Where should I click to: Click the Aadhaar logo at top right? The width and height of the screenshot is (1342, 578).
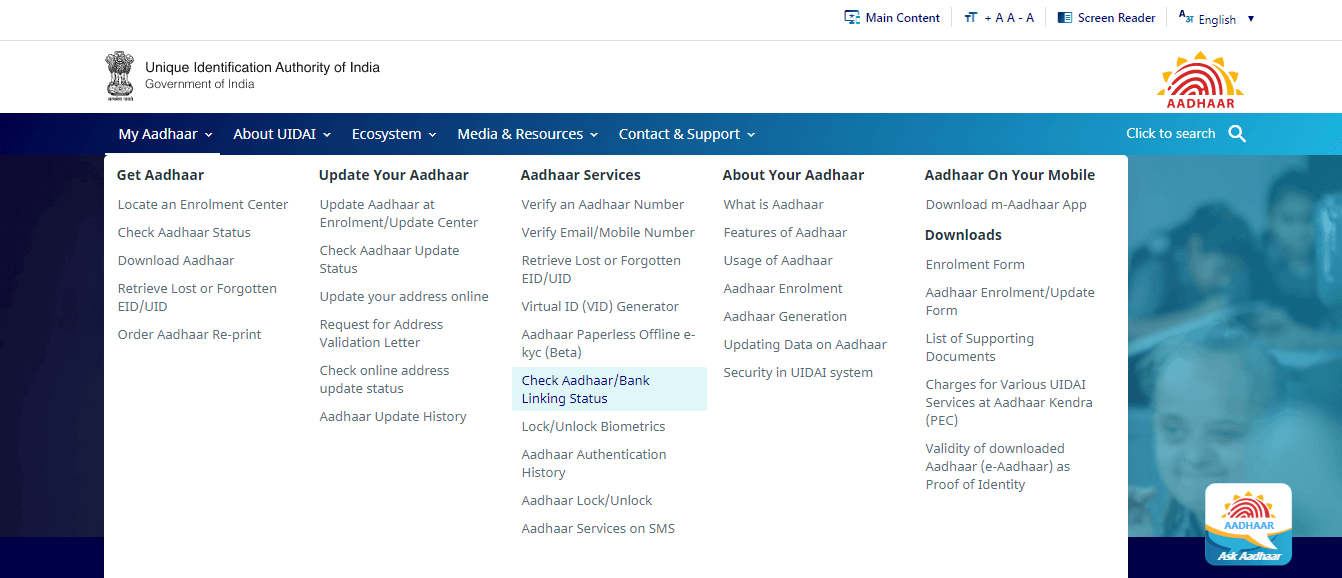coord(1200,79)
